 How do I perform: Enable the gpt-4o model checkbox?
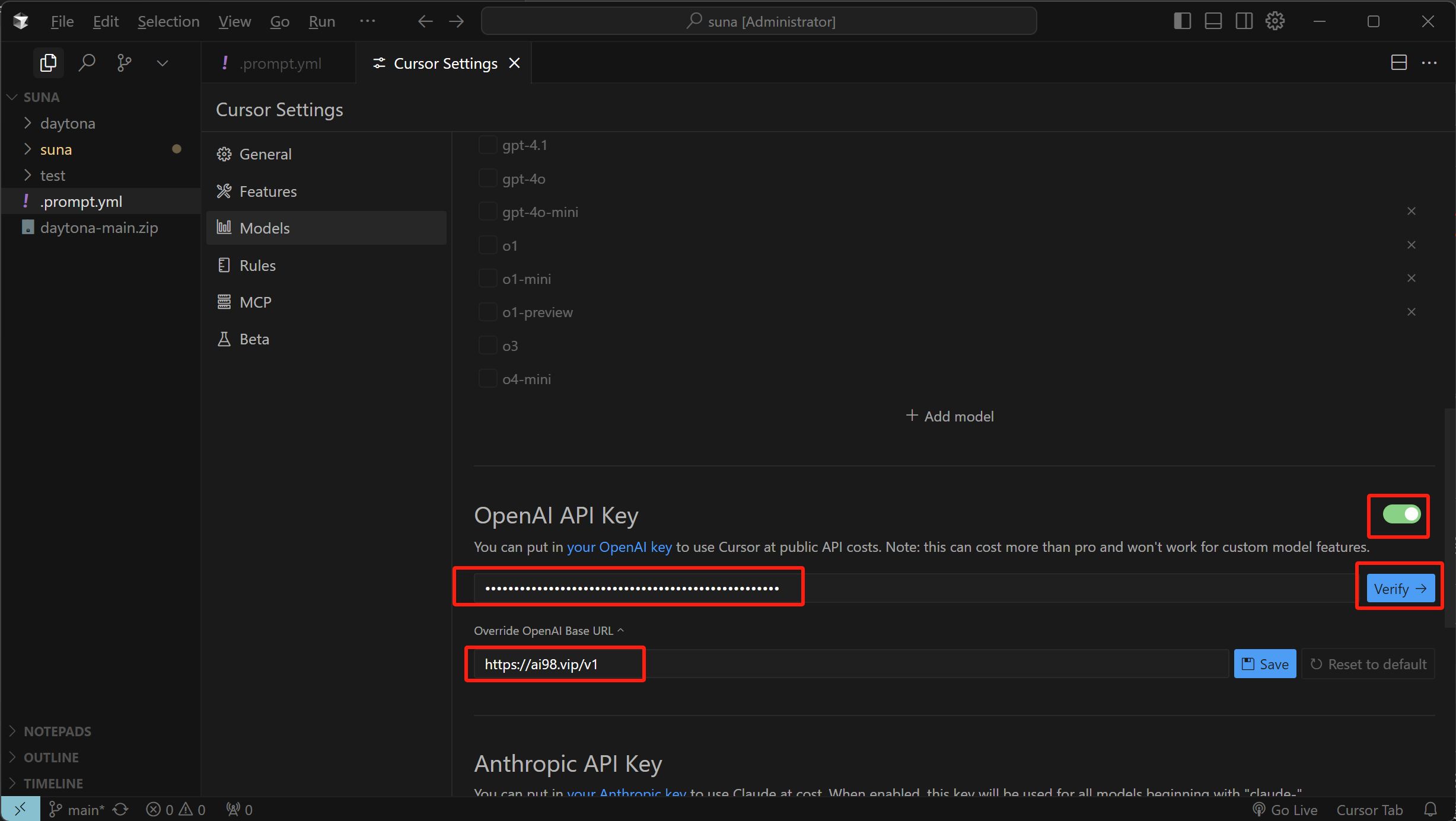pos(488,178)
